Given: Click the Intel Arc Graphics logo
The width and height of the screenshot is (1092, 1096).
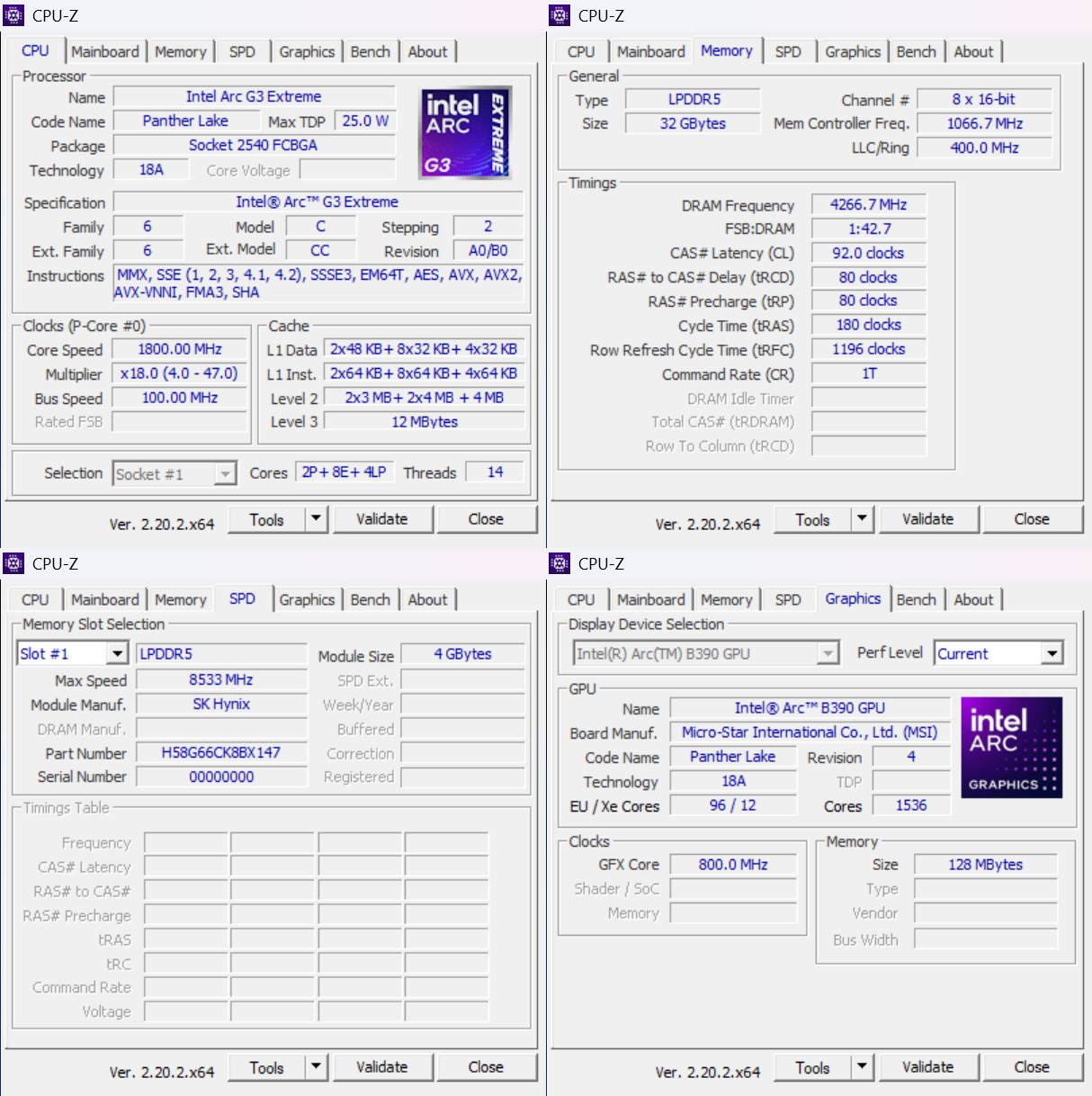Looking at the screenshot, I should 1012,747.
